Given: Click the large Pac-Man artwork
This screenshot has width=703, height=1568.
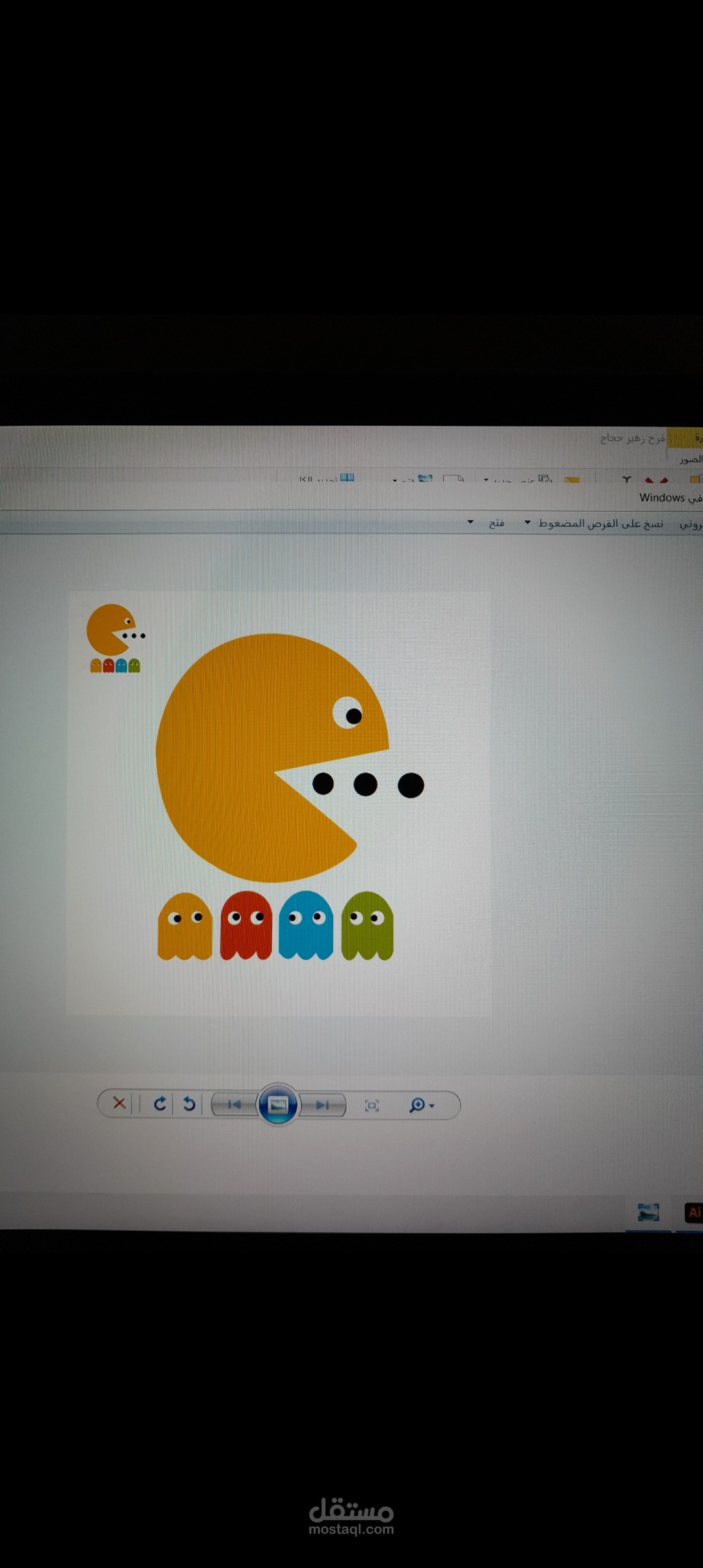Looking at the screenshot, I should click(272, 758).
